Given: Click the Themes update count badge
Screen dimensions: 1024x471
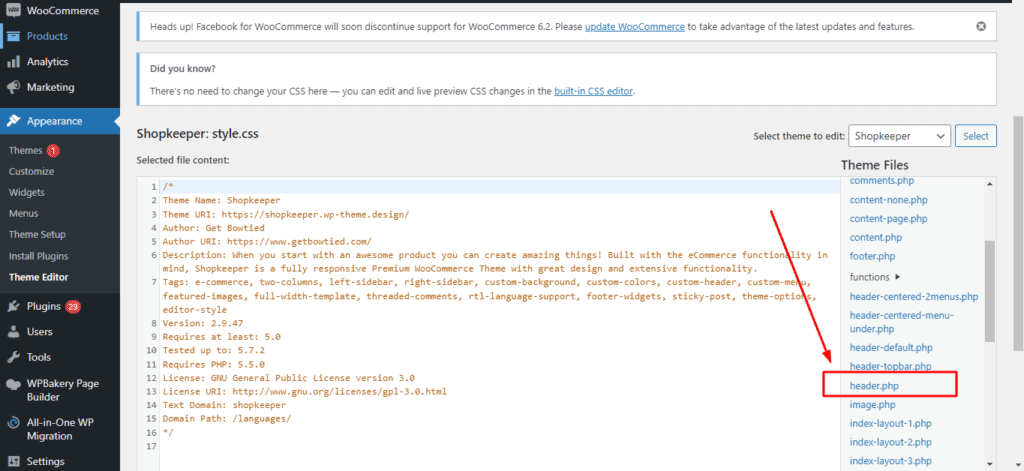Looking at the screenshot, I should pos(53,150).
